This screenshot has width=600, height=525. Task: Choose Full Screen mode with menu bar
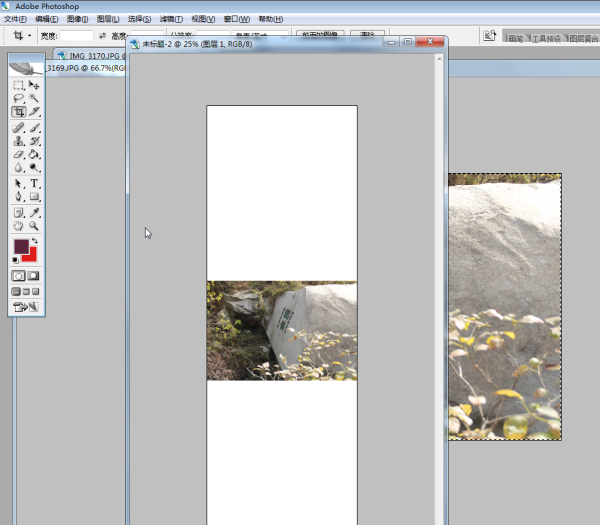(26, 292)
